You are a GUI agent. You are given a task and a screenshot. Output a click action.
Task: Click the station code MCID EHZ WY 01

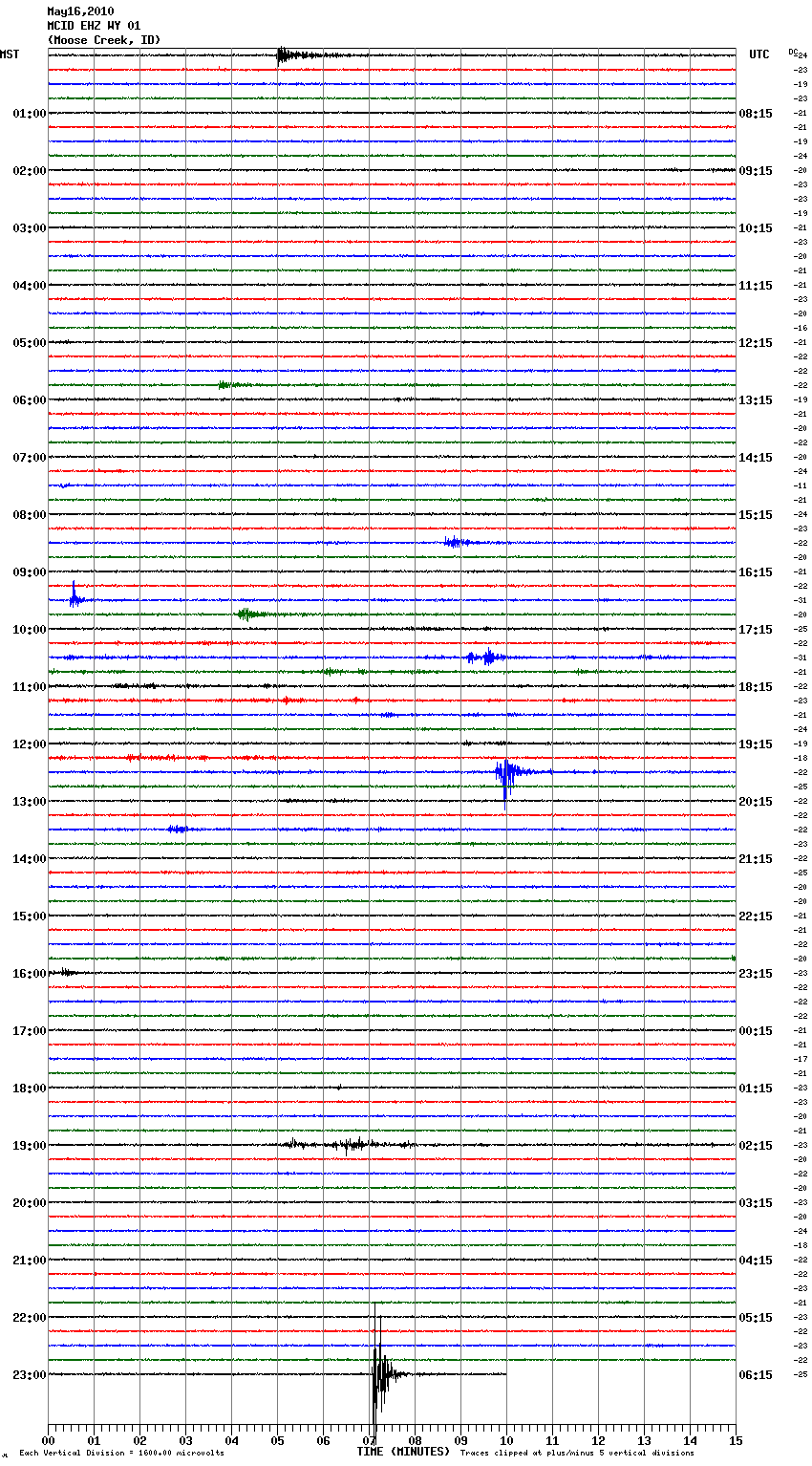[94, 26]
